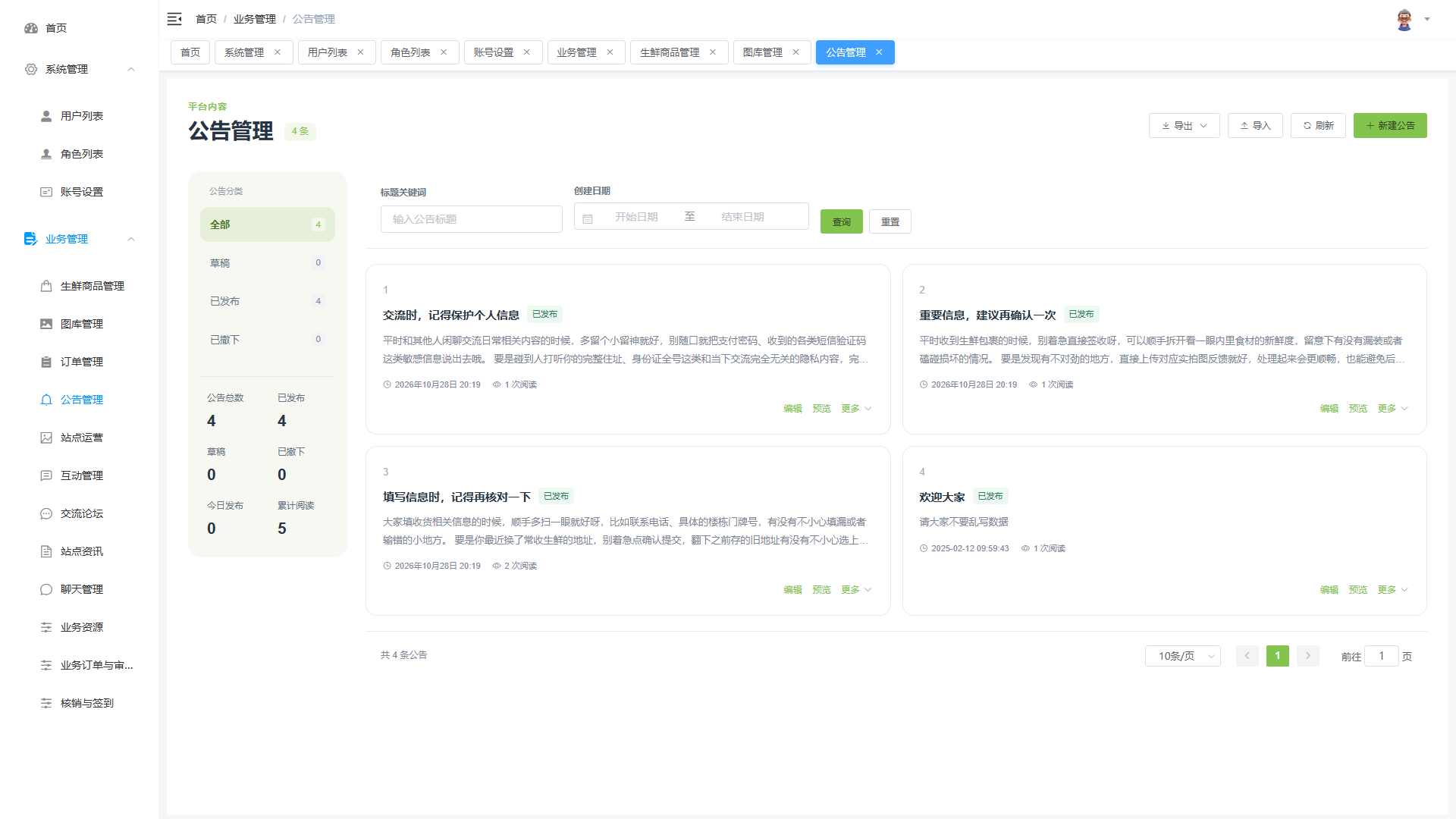Collapse the 系统管理 menu group
The width and height of the screenshot is (1456, 819).
pos(131,69)
